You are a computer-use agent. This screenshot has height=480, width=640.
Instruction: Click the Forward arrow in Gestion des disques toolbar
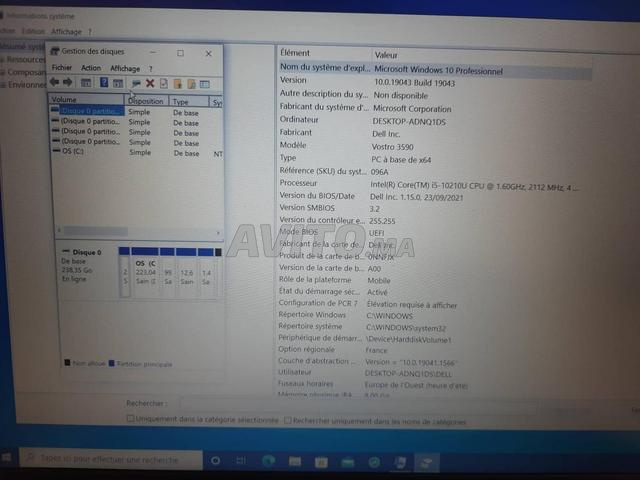(x=68, y=82)
